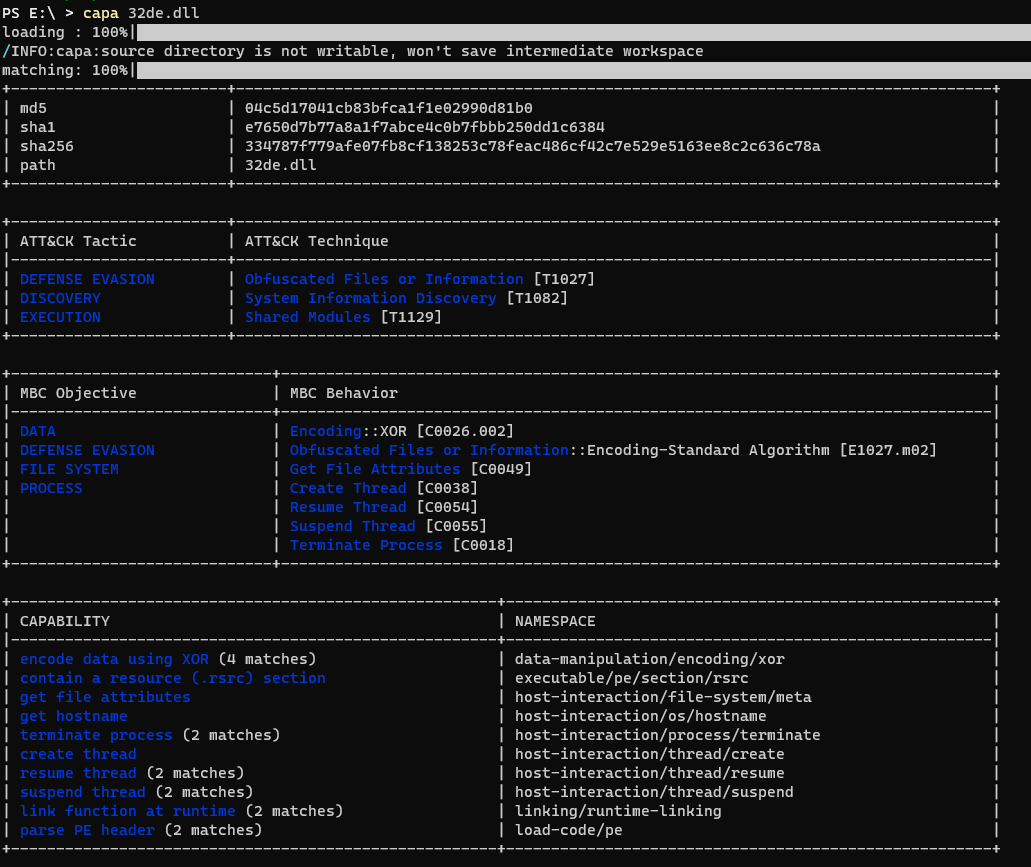Click the PROCESS objective
Viewport: 1031px width, 867px height.
pos(51,488)
